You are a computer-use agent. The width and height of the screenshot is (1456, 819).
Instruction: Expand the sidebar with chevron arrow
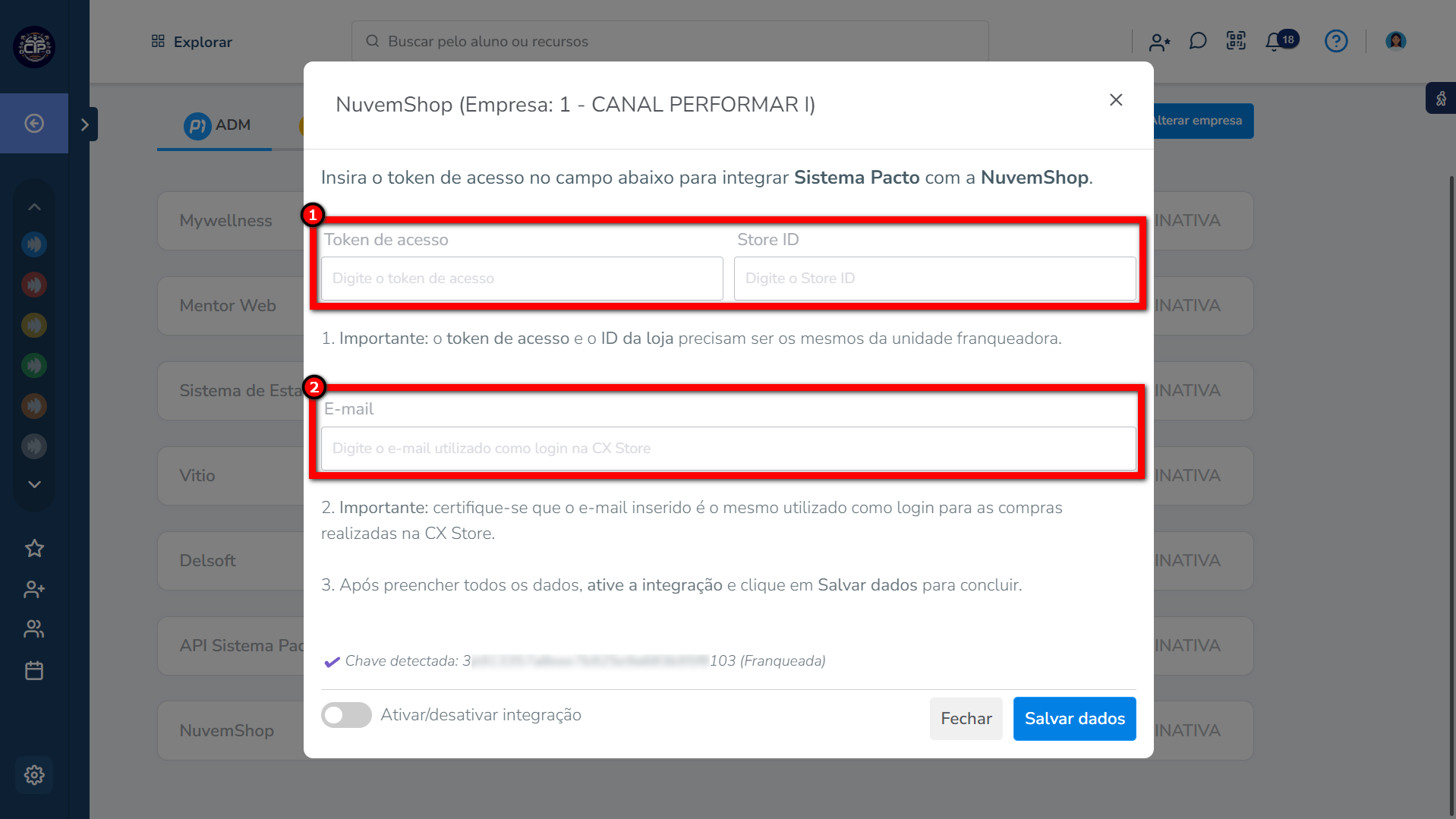pyautogui.click(x=85, y=124)
